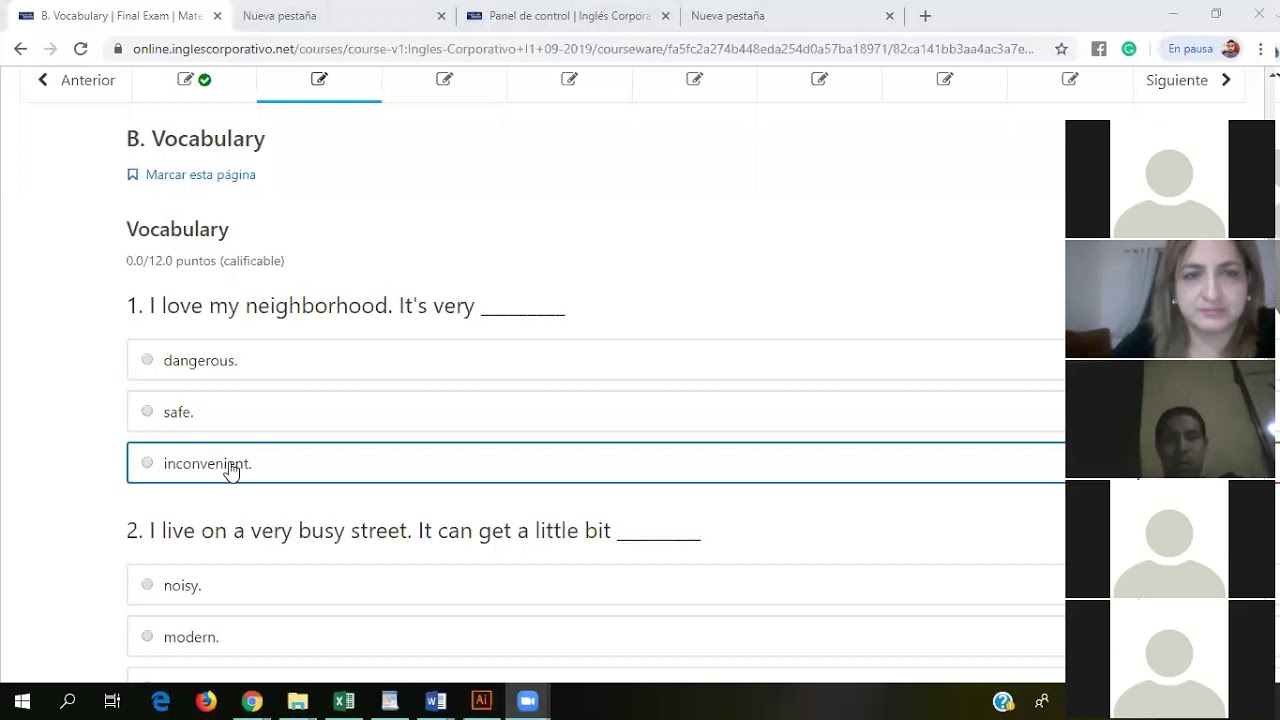Bookmark this page with the star icon
The width and height of the screenshot is (1280, 720).
coord(1061,48)
